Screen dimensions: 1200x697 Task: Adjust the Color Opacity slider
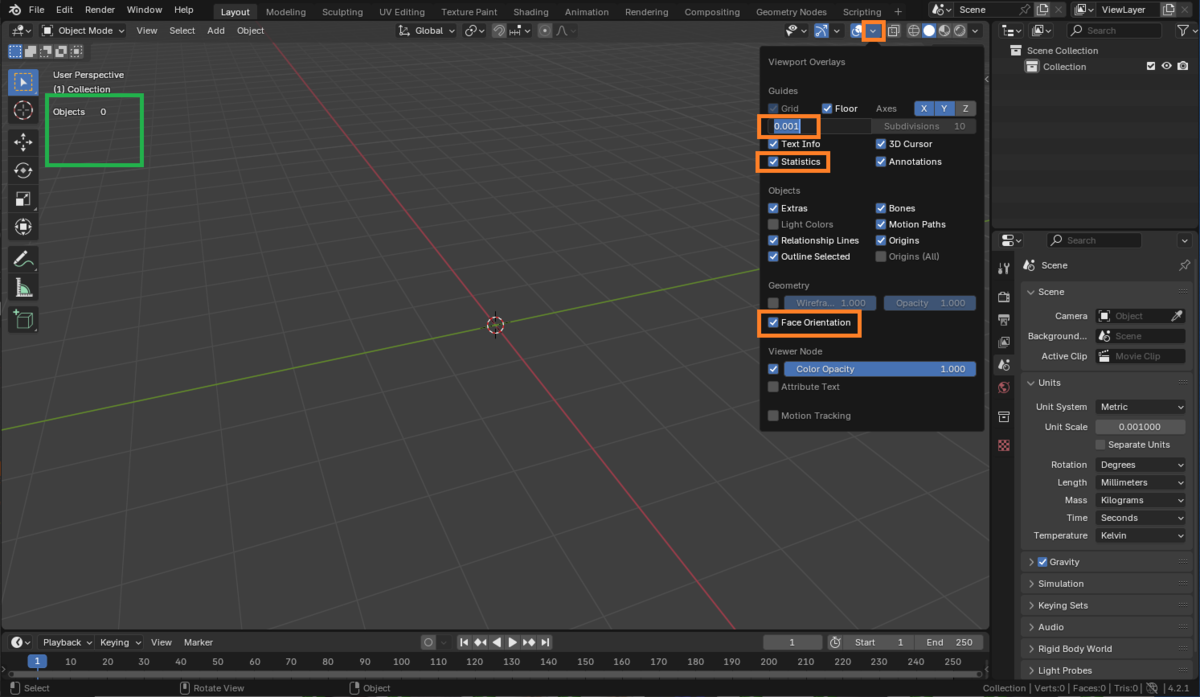point(880,369)
